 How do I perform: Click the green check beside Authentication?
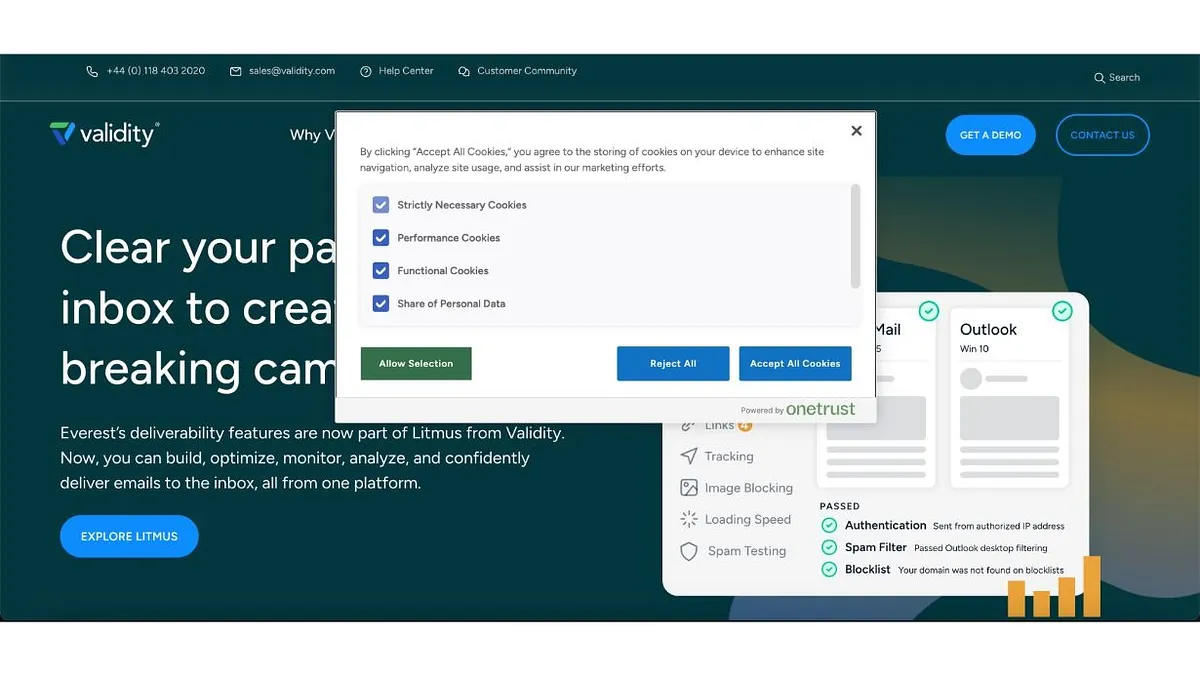click(x=829, y=526)
